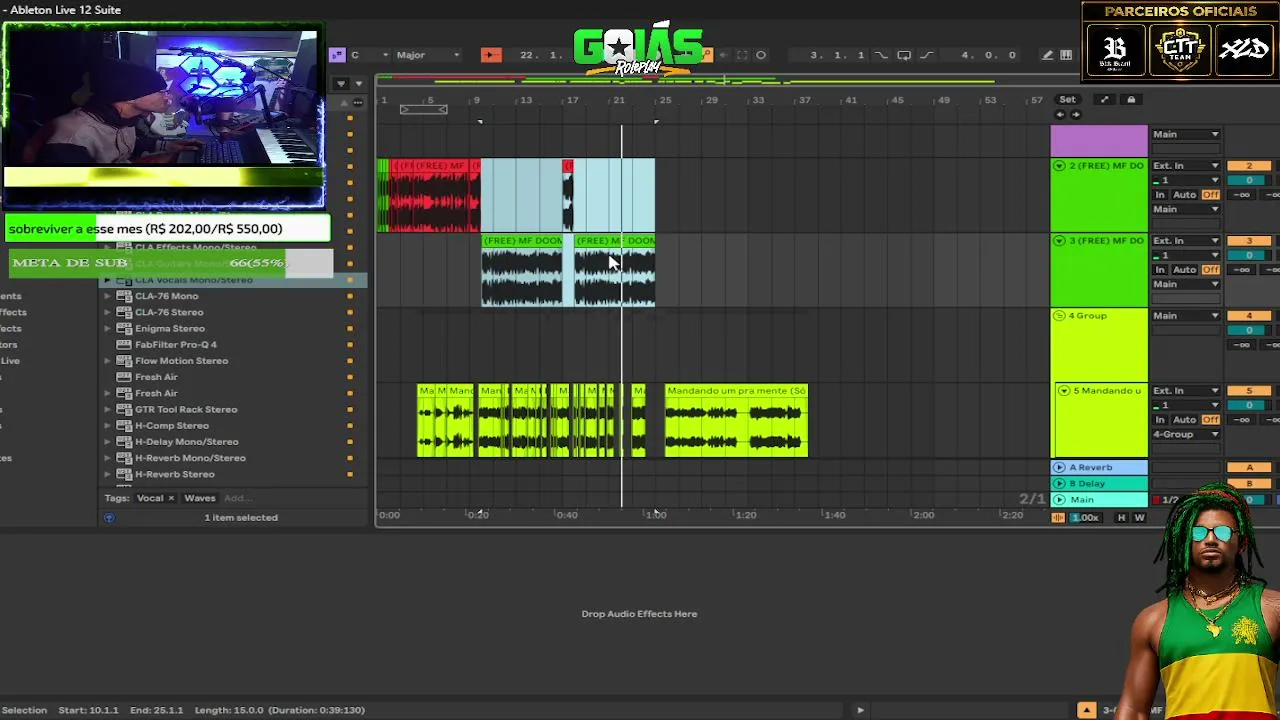This screenshot has height=720, width=1280.
Task: Set monitor to Auto on track 2
Action: (x=1185, y=195)
